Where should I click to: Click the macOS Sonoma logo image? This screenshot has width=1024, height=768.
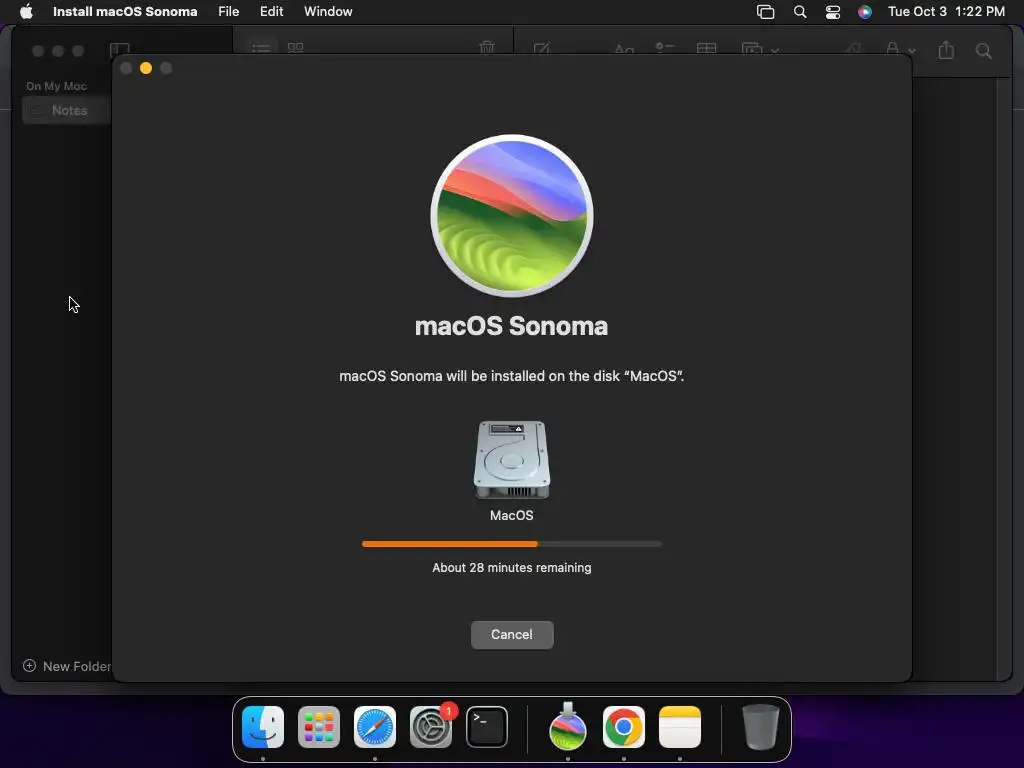(512, 216)
